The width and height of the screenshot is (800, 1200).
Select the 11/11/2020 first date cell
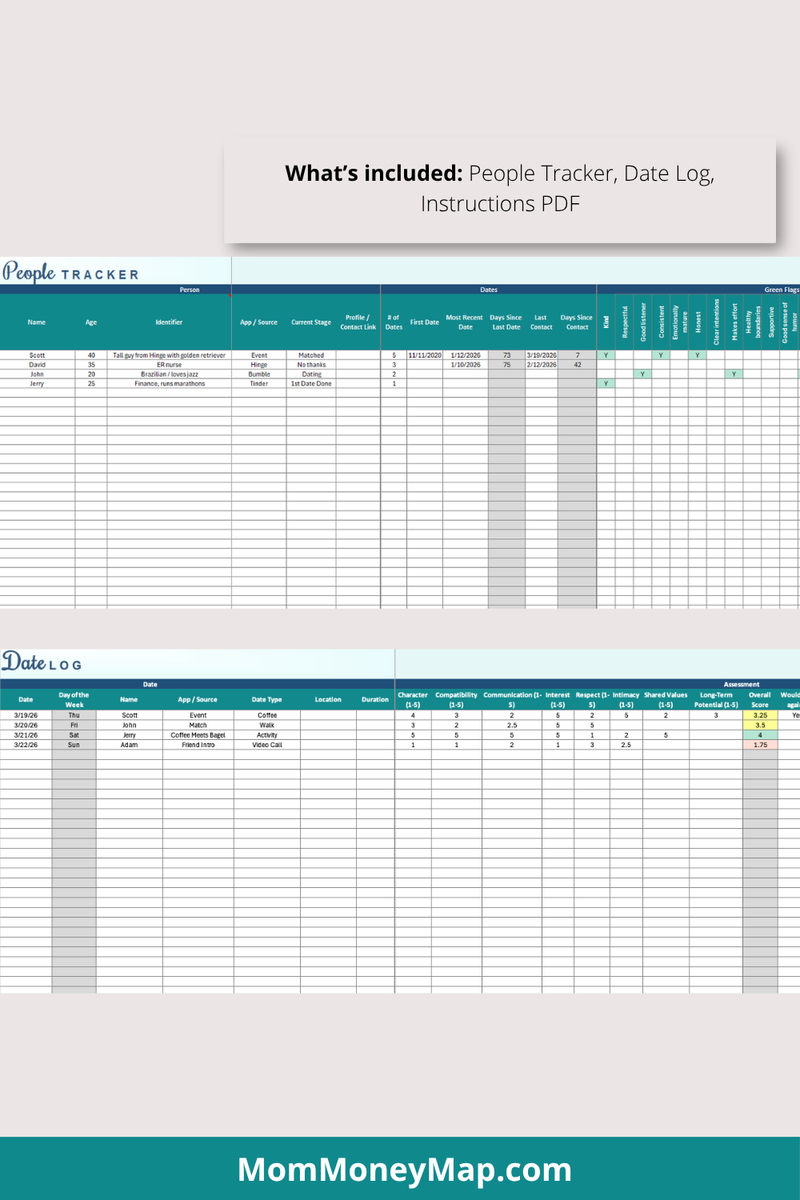(424, 355)
